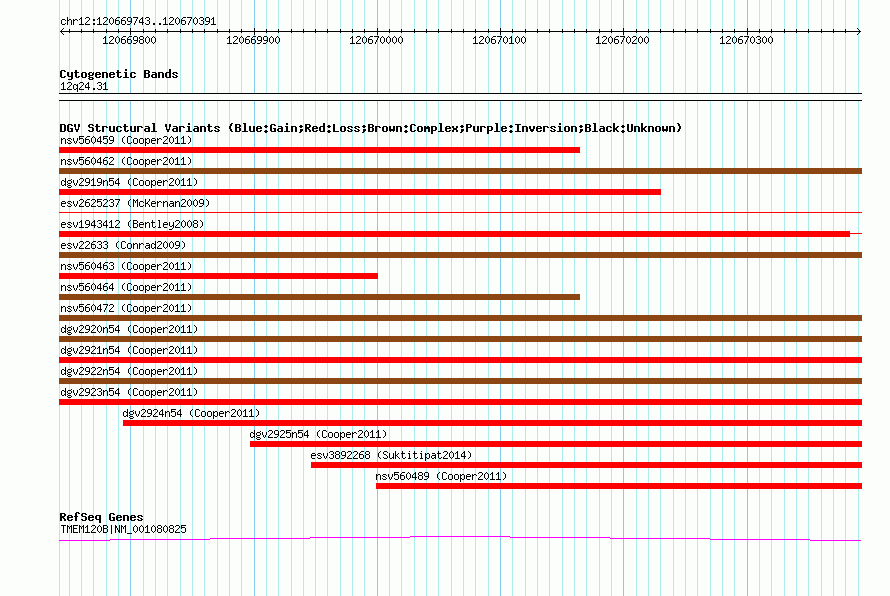Image resolution: width=890 pixels, height=596 pixels.
Task: Click the RefSeq Genes track heading
Action: tap(101, 517)
